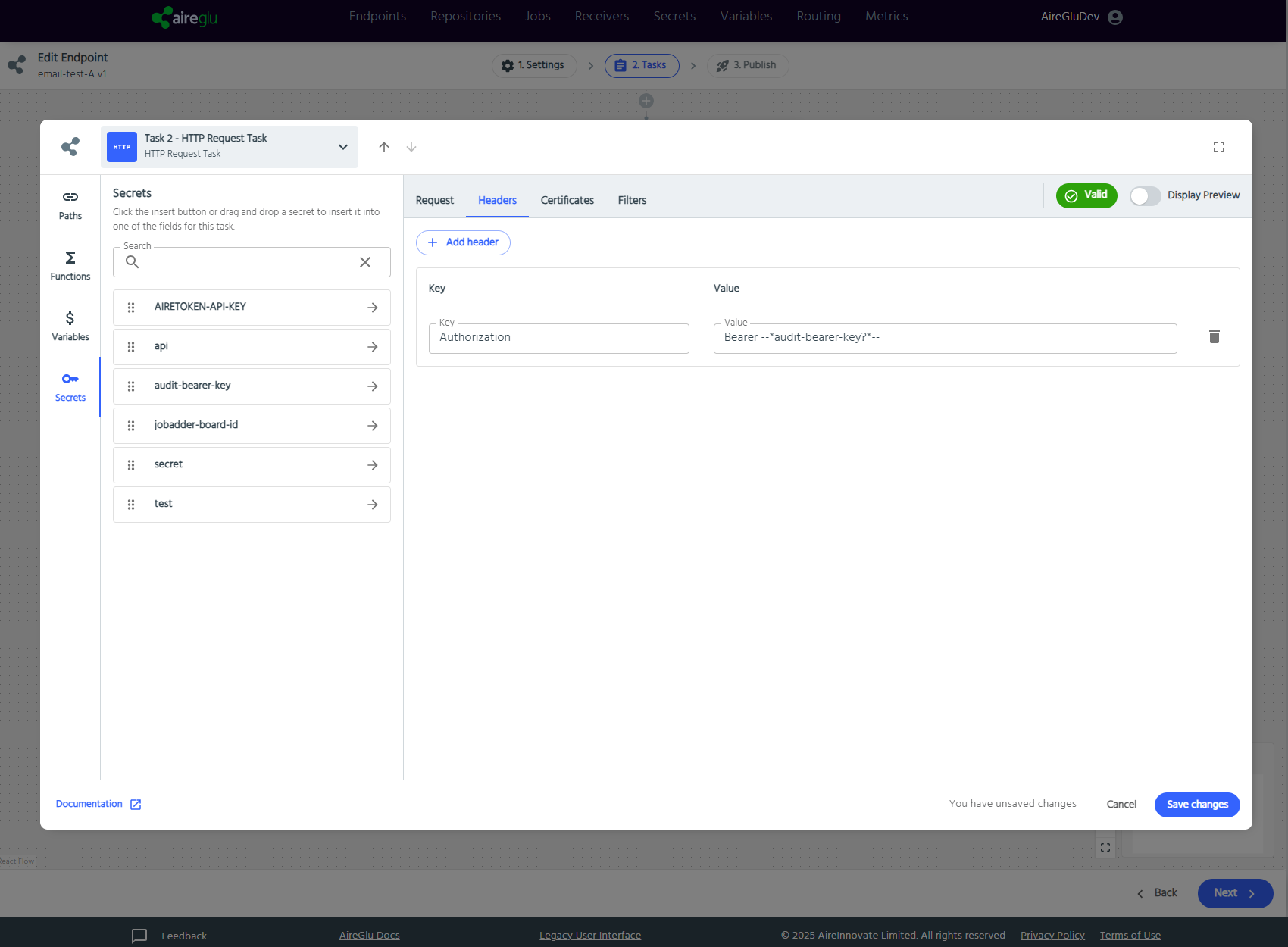
Task: Open Endpoints in top navigation
Action: [377, 17]
